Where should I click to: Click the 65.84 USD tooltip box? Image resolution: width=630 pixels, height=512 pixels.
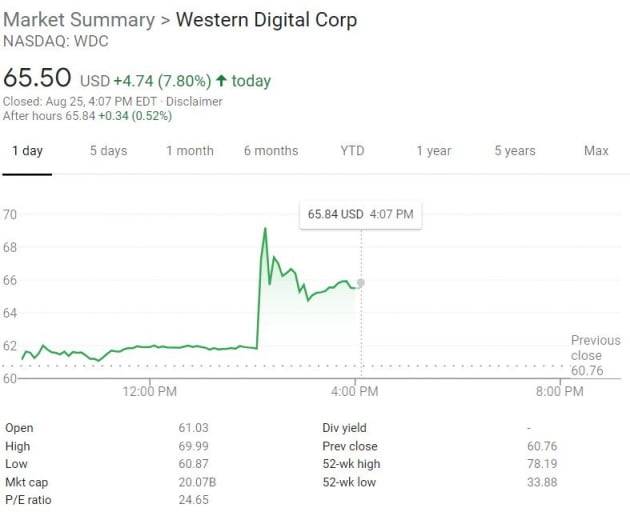(360, 214)
